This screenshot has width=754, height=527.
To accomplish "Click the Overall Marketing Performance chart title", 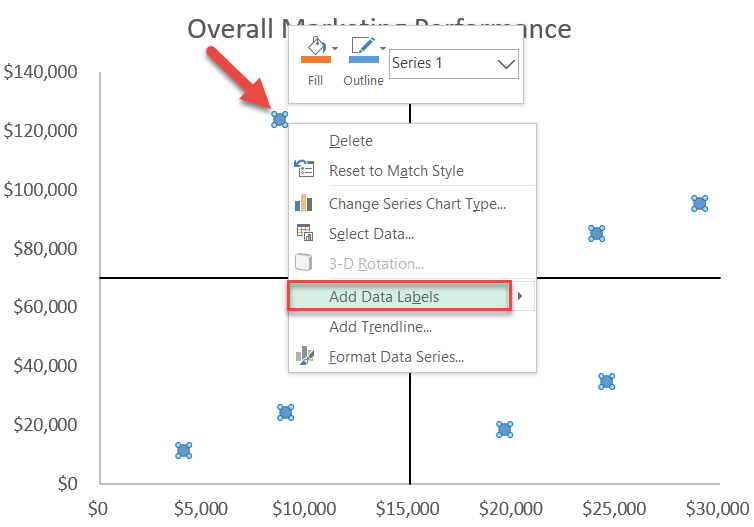I will [x=379, y=29].
